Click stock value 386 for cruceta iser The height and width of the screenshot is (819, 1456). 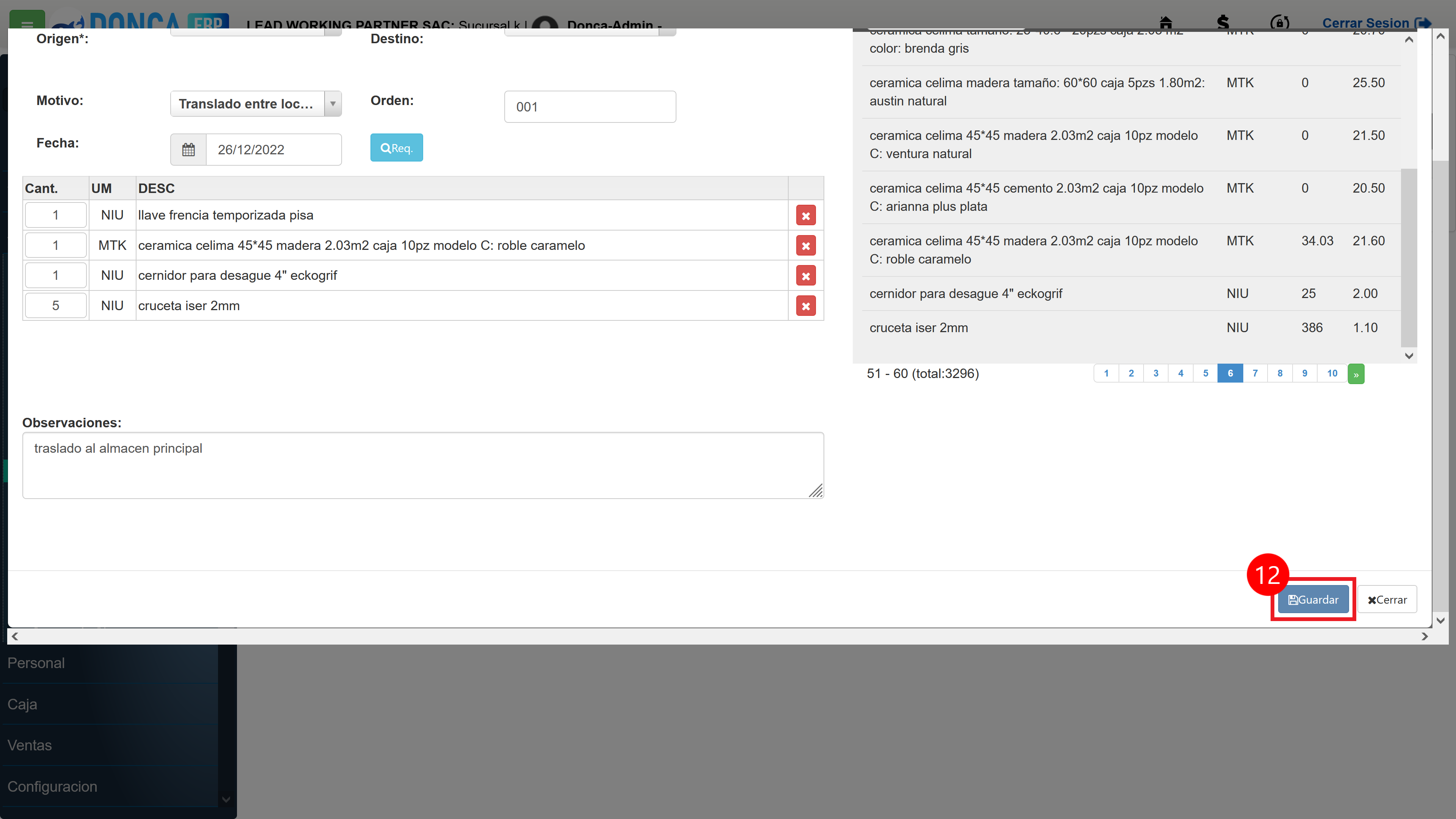pos(1312,328)
